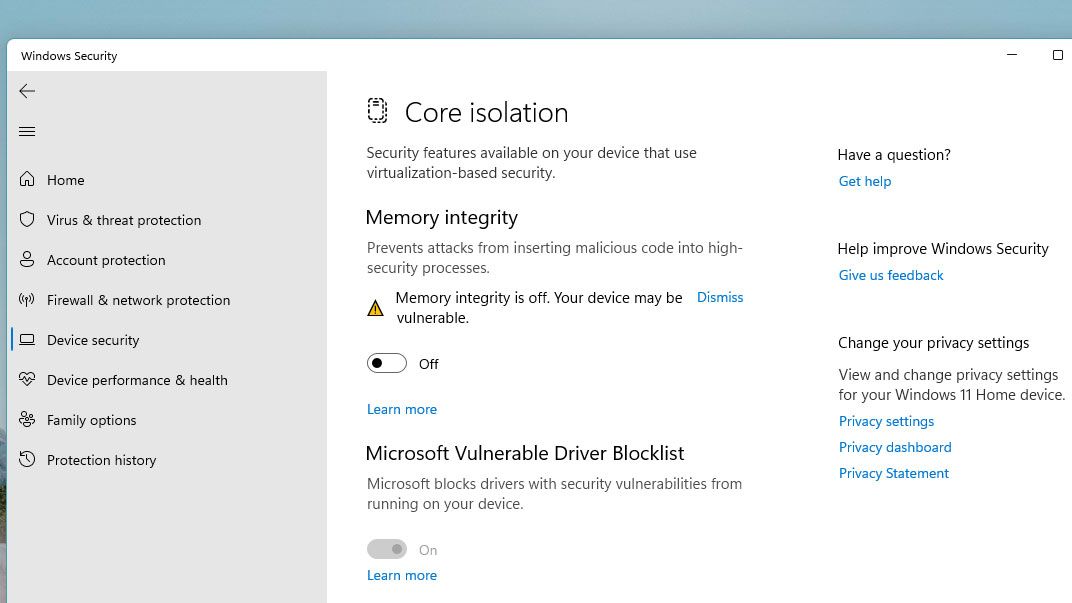The image size is (1072, 603).
Task: Expand the navigation with the hamburger menu
Action: coord(27,131)
